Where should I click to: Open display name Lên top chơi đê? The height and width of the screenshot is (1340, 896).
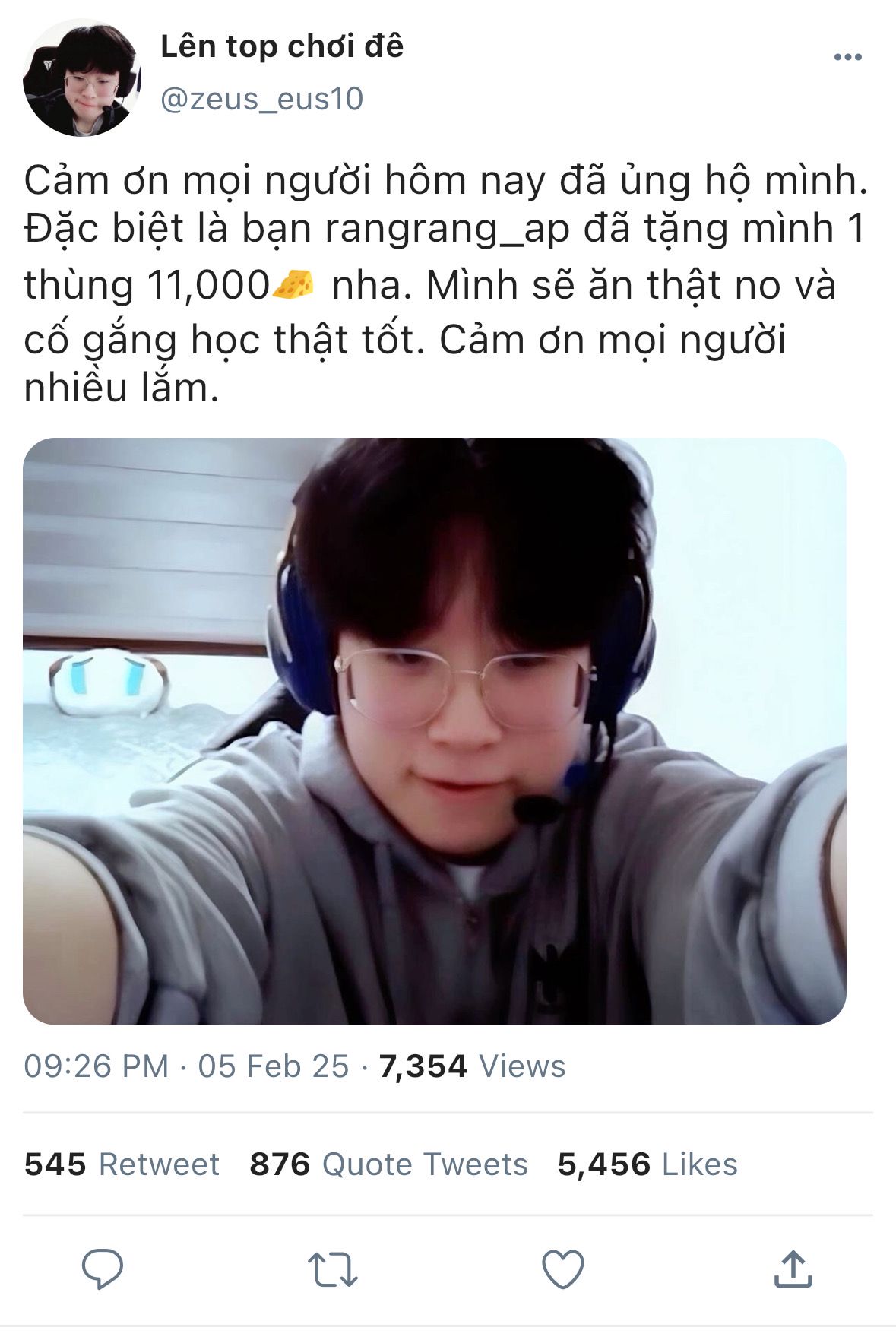(x=282, y=47)
